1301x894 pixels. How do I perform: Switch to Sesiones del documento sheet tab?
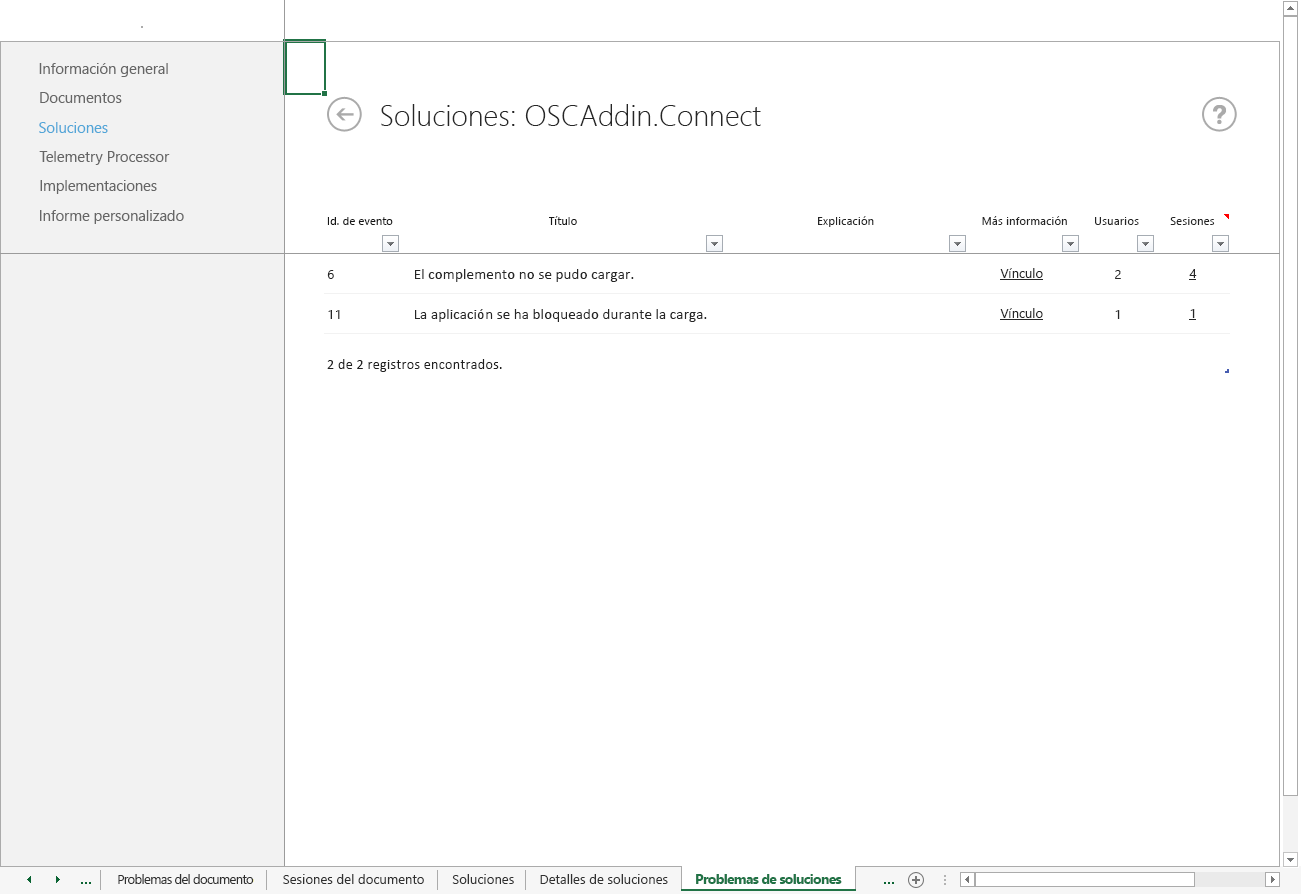point(353,880)
